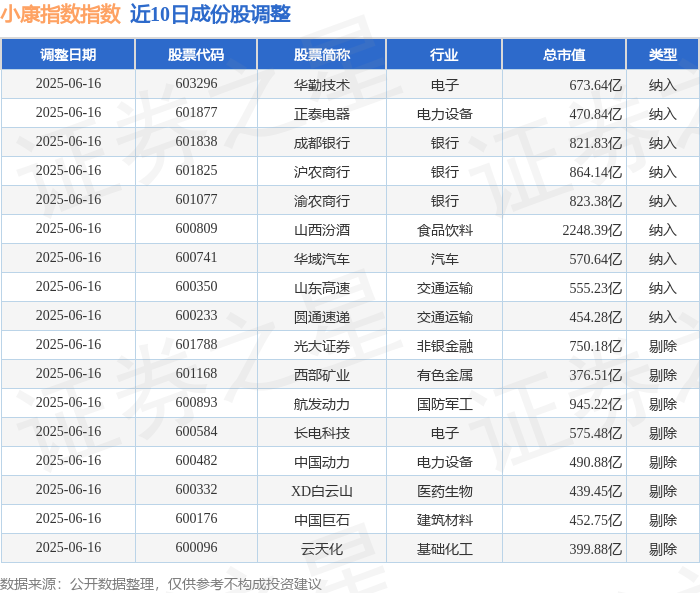Select stock code 603296
The width and height of the screenshot is (700, 593).
(196, 84)
